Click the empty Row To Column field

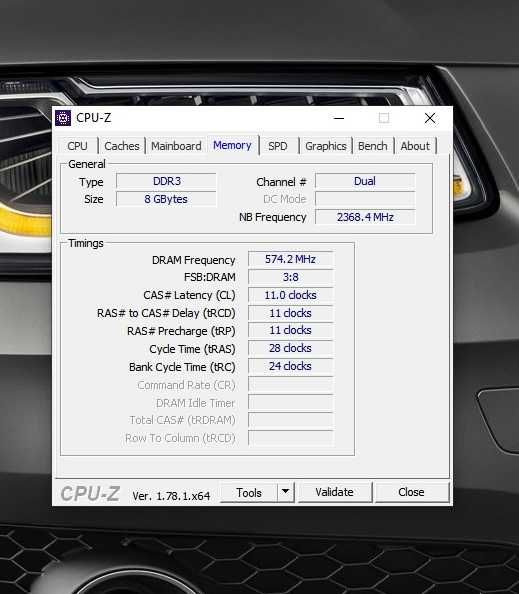tap(291, 438)
